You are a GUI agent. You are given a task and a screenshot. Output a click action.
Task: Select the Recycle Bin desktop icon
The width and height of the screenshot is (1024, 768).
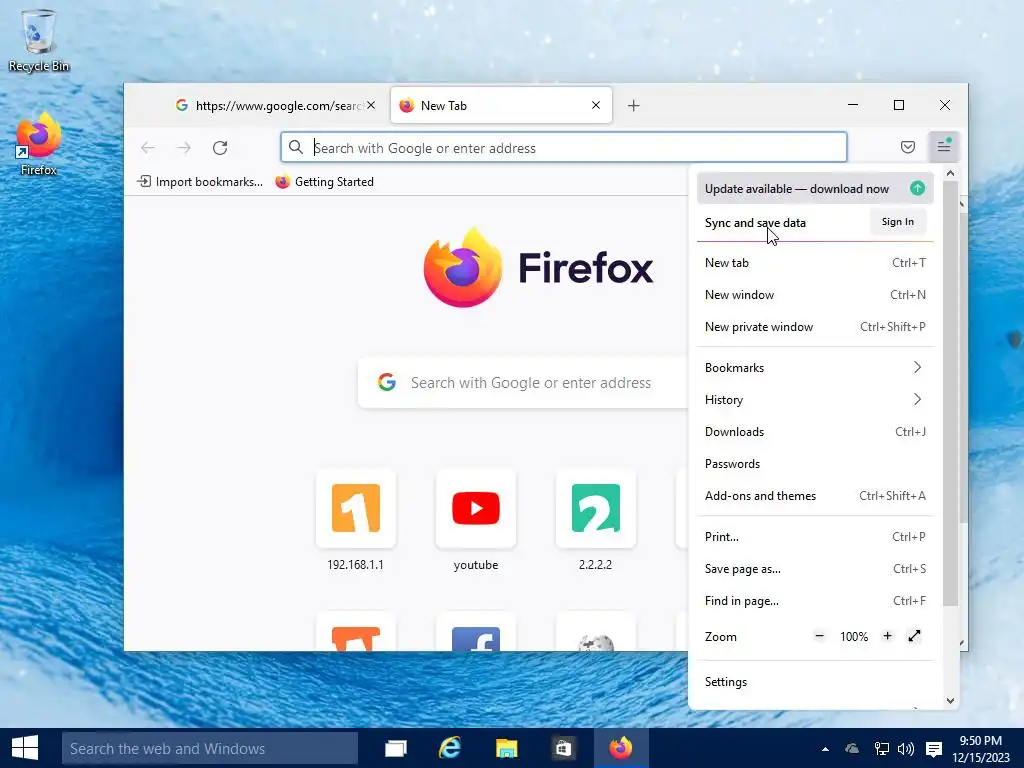(x=39, y=40)
